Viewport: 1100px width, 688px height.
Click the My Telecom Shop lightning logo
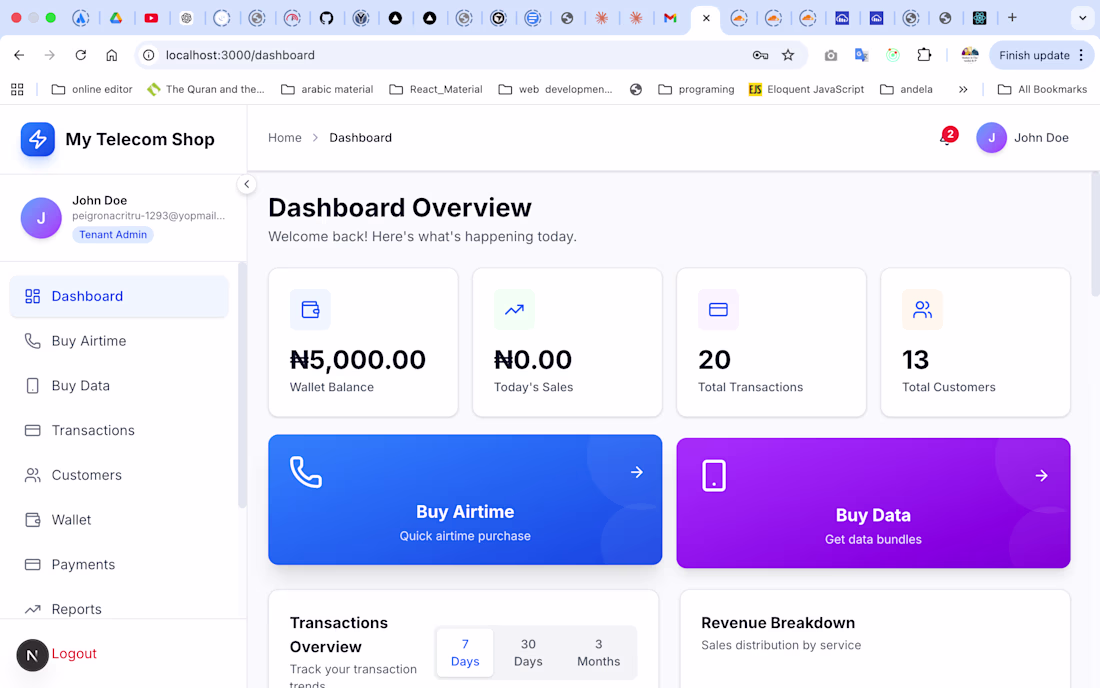point(38,139)
